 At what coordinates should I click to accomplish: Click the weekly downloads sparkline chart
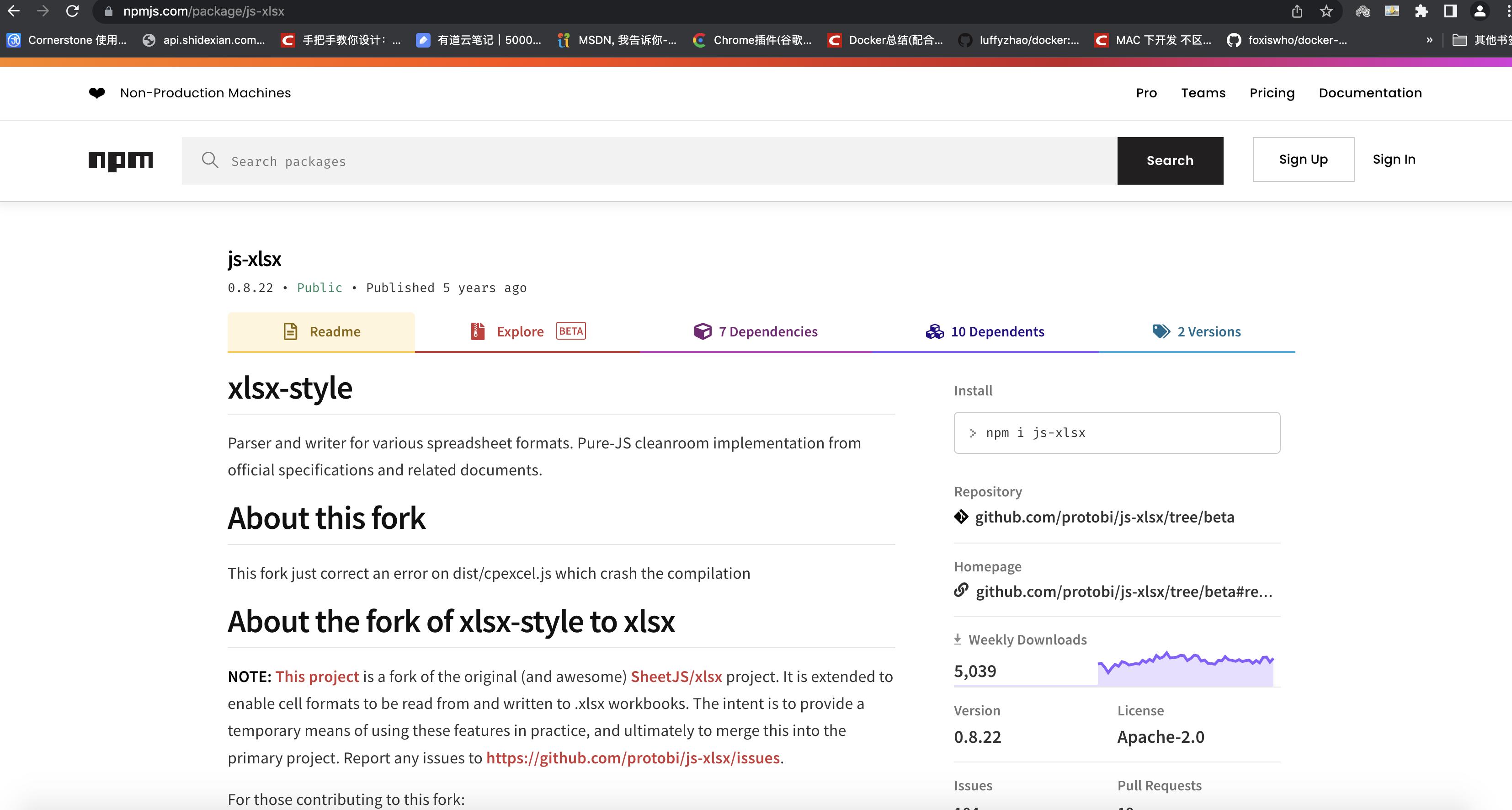tap(1186, 669)
